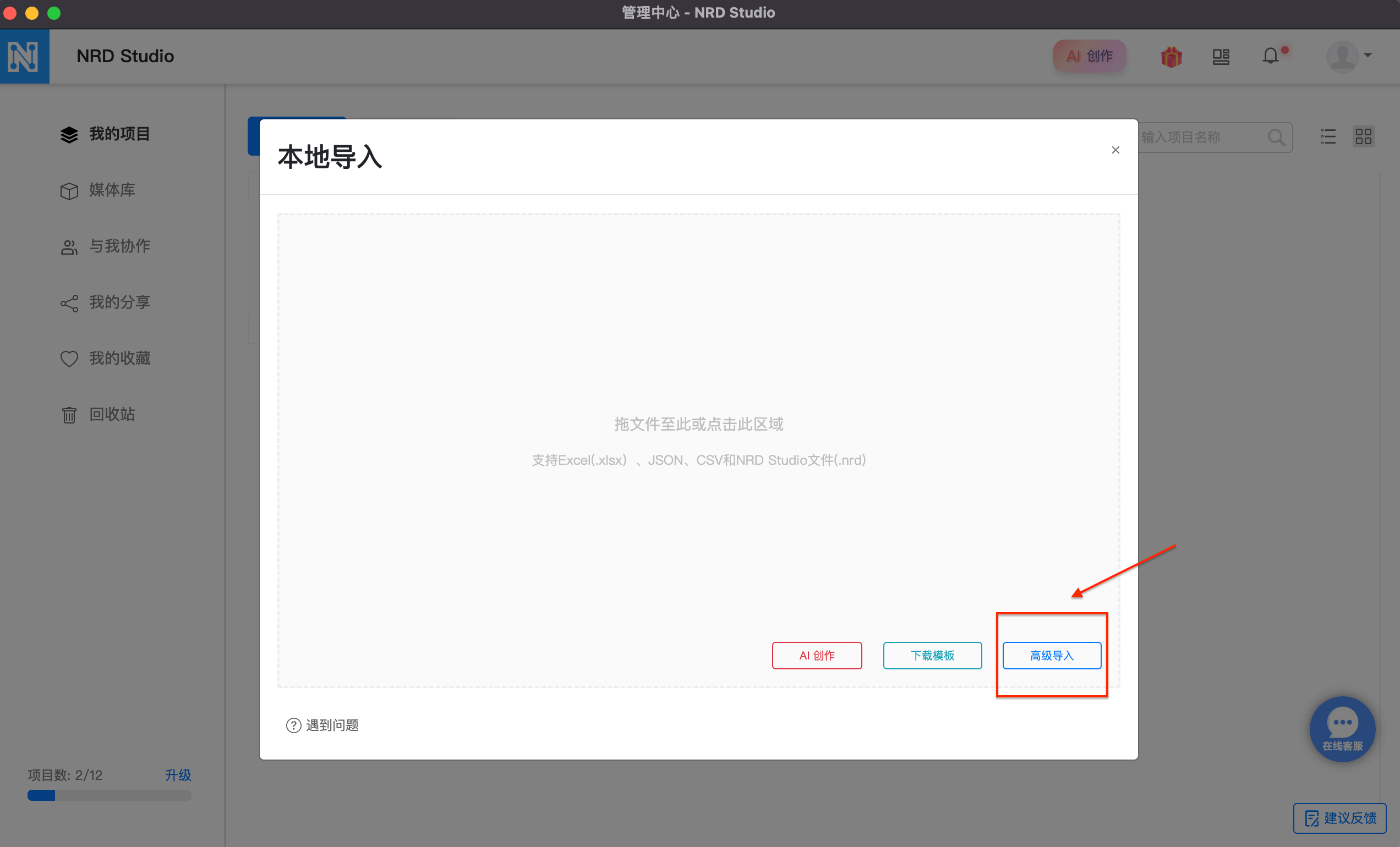The height and width of the screenshot is (847, 1400).
Task: Click the 下载模板 button
Action: [932, 655]
